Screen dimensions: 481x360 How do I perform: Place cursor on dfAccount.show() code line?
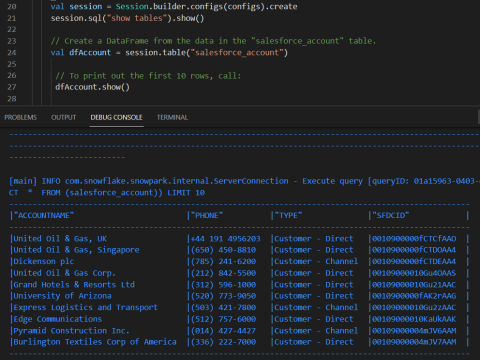92,87
